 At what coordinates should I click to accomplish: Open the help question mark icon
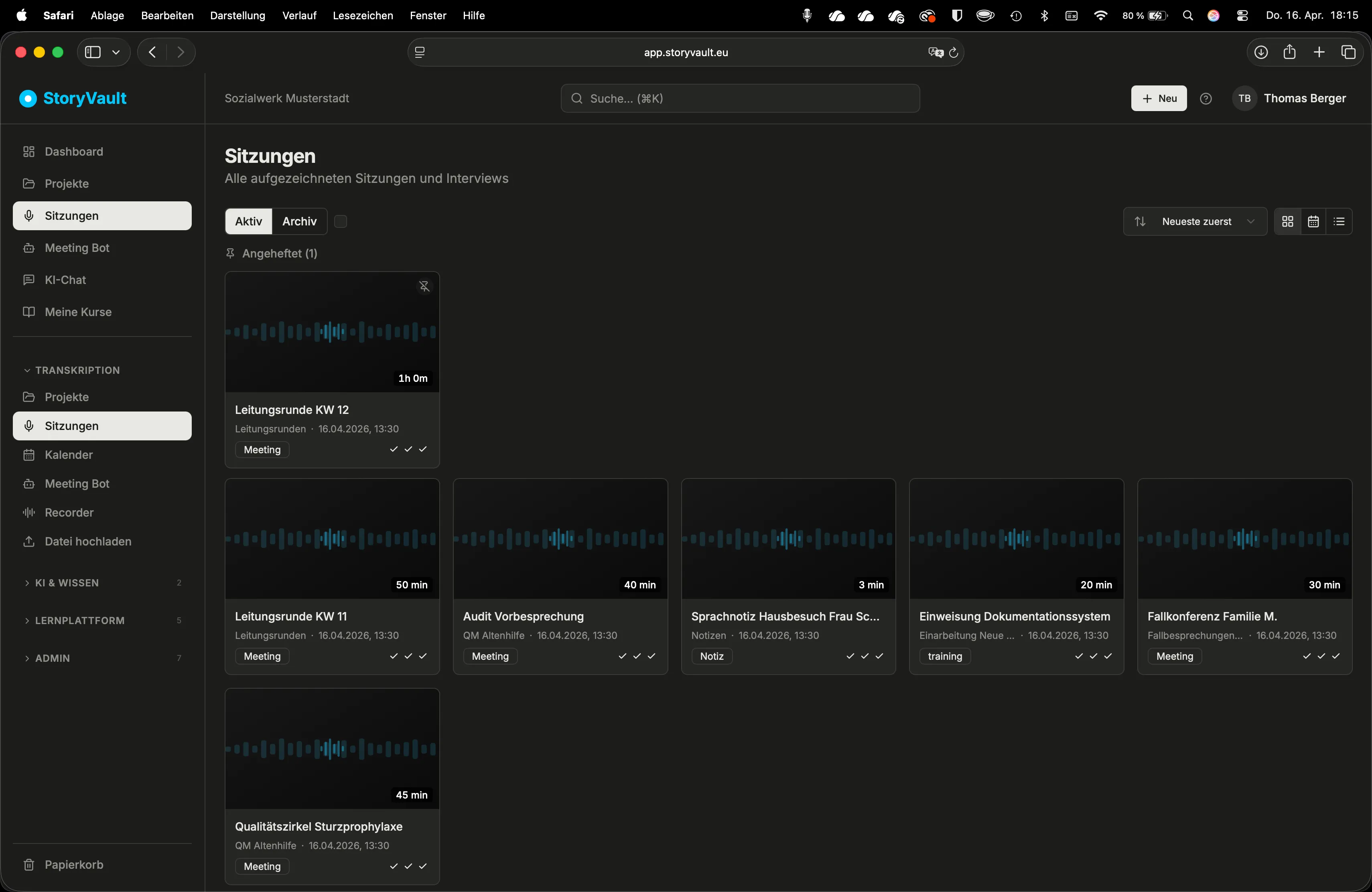(1206, 99)
